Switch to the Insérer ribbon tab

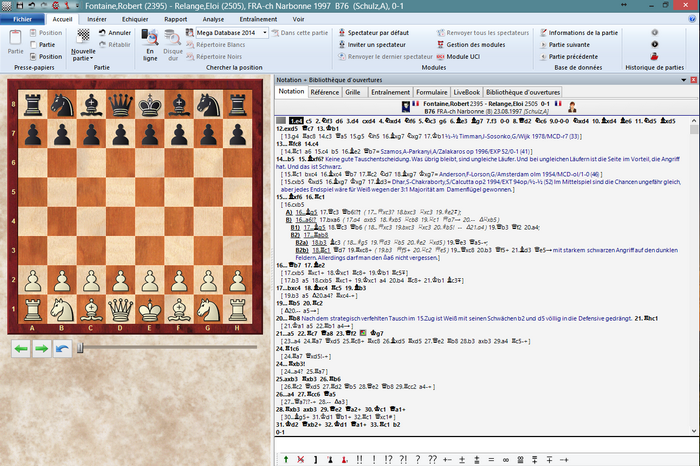[97, 19]
